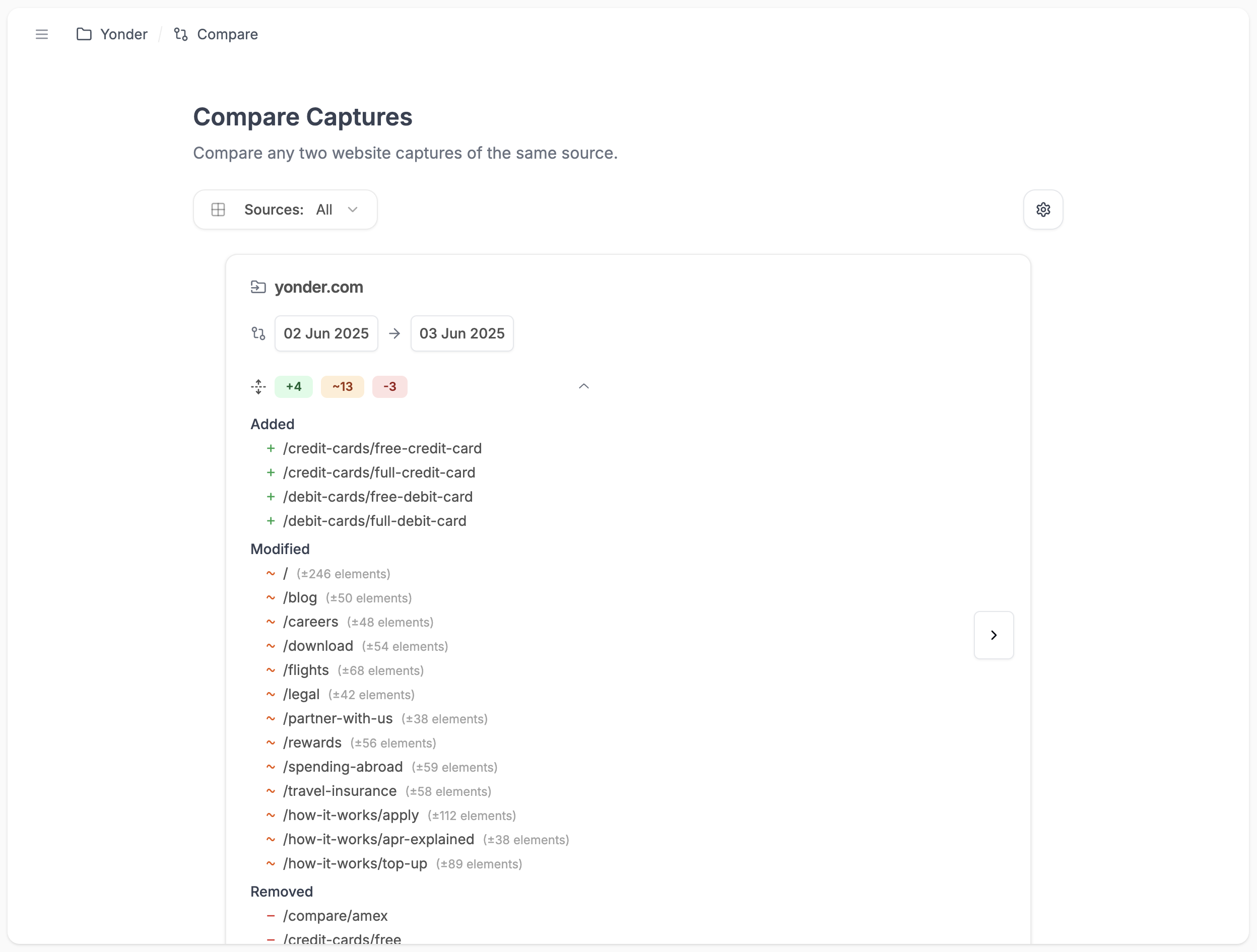Click the folder icon beside Yonder
The height and width of the screenshot is (952, 1257).
pos(84,34)
